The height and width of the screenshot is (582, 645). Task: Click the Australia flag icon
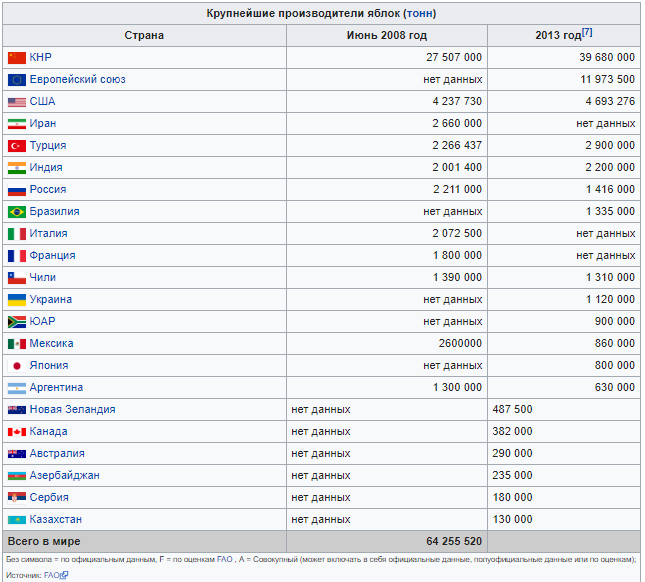point(17,454)
